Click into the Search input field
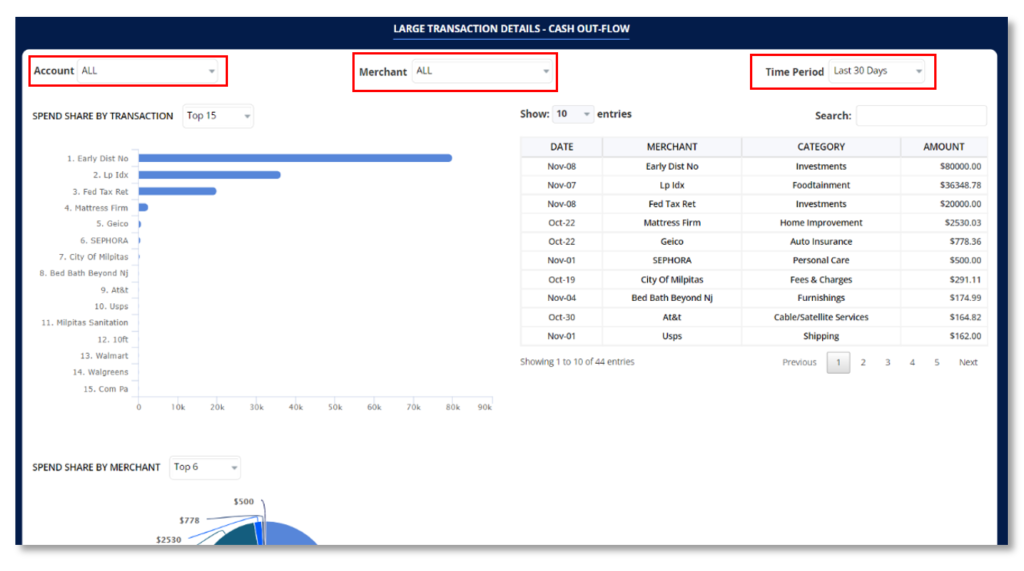 click(921, 116)
